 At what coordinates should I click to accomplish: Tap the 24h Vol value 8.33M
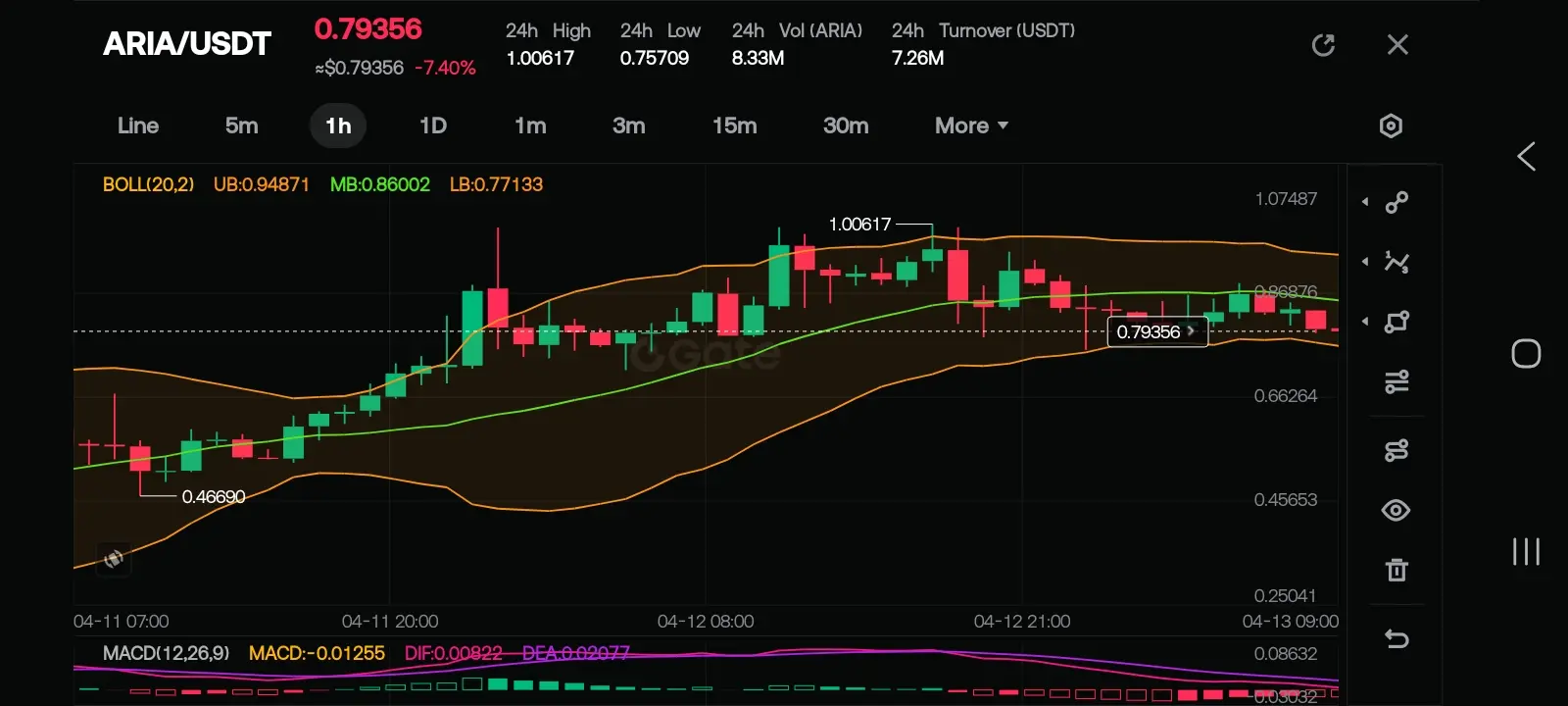758,58
